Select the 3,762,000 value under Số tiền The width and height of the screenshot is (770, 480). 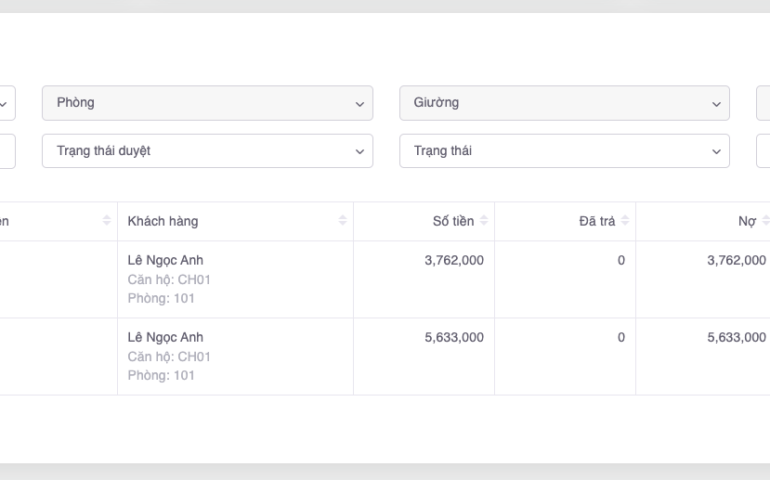coord(454,260)
